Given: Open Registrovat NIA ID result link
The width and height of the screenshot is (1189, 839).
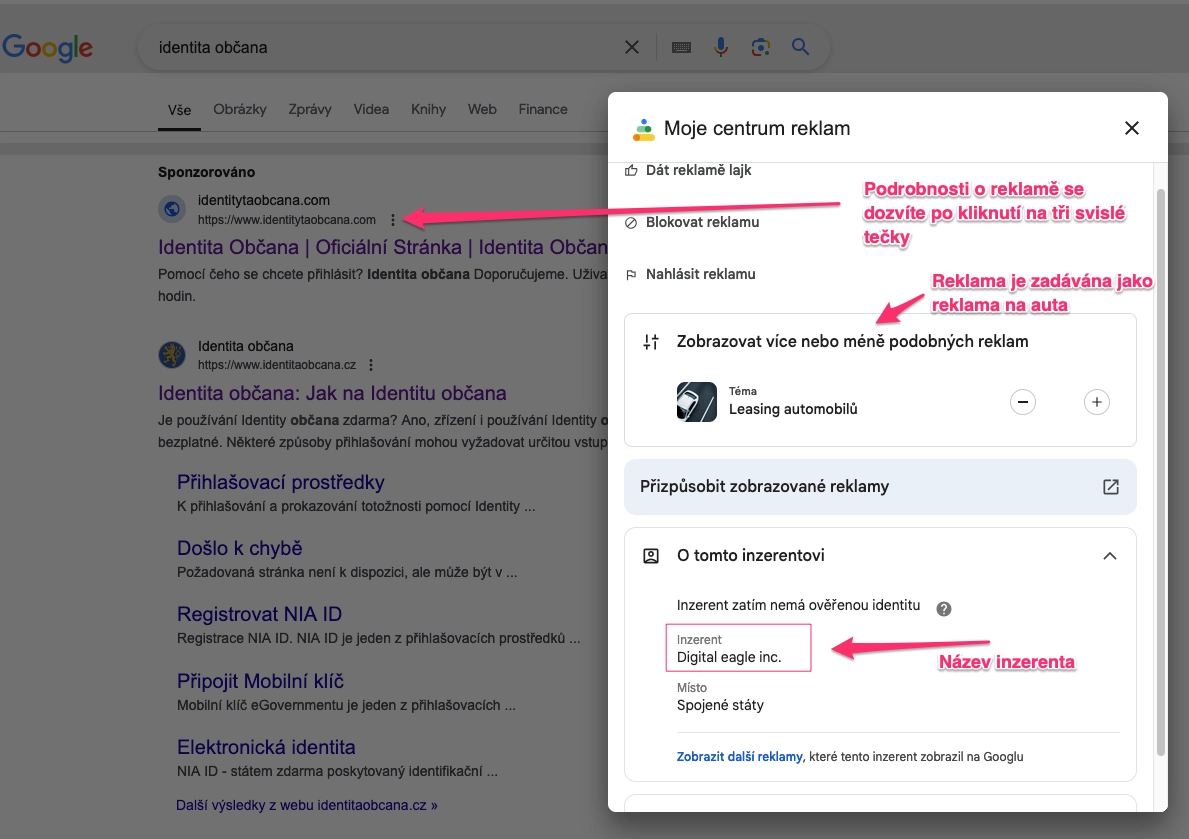Looking at the screenshot, I should pos(259,614).
